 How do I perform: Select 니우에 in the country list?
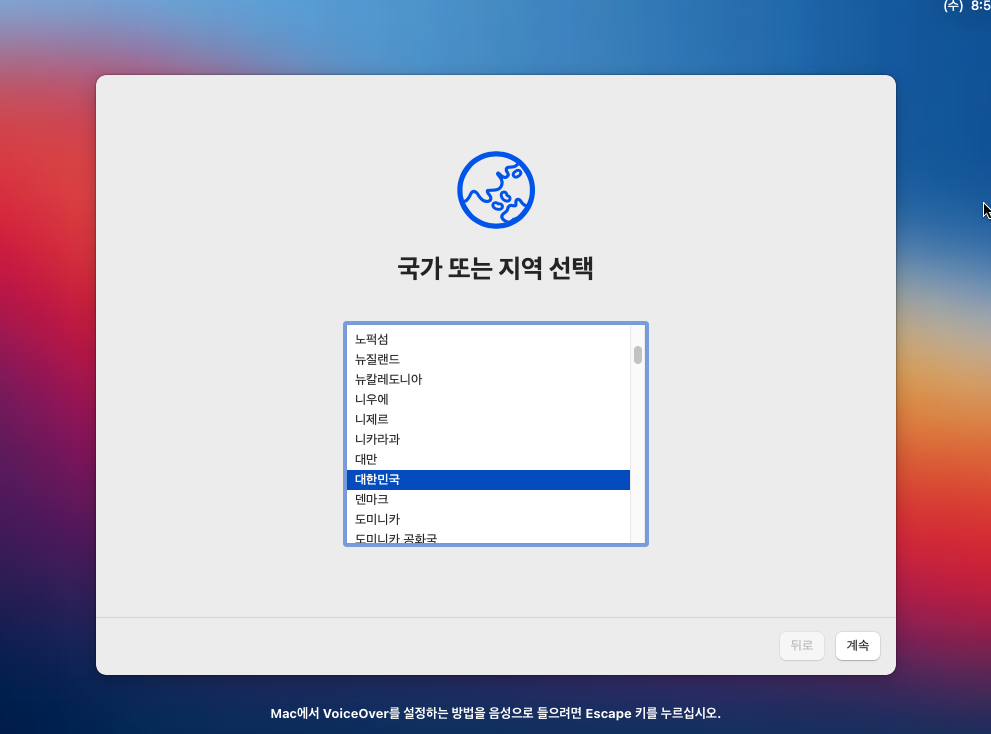tap(488, 399)
